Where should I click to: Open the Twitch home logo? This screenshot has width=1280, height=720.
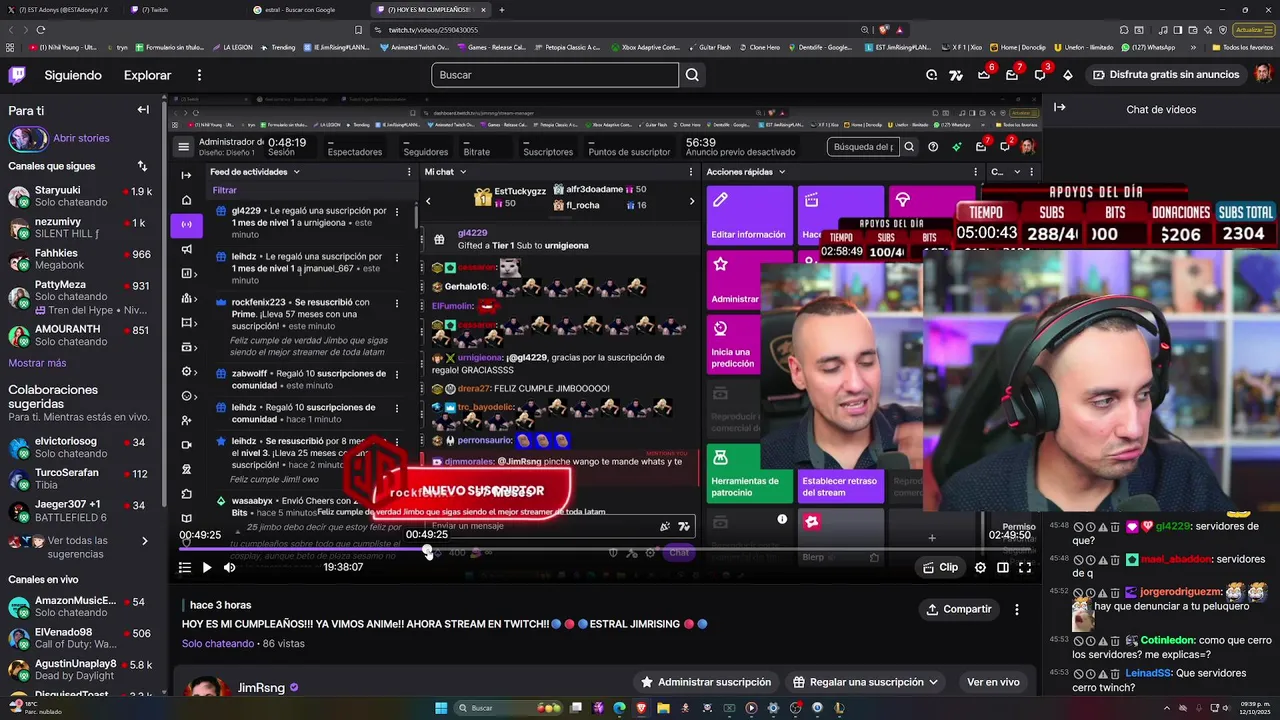point(17,75)
